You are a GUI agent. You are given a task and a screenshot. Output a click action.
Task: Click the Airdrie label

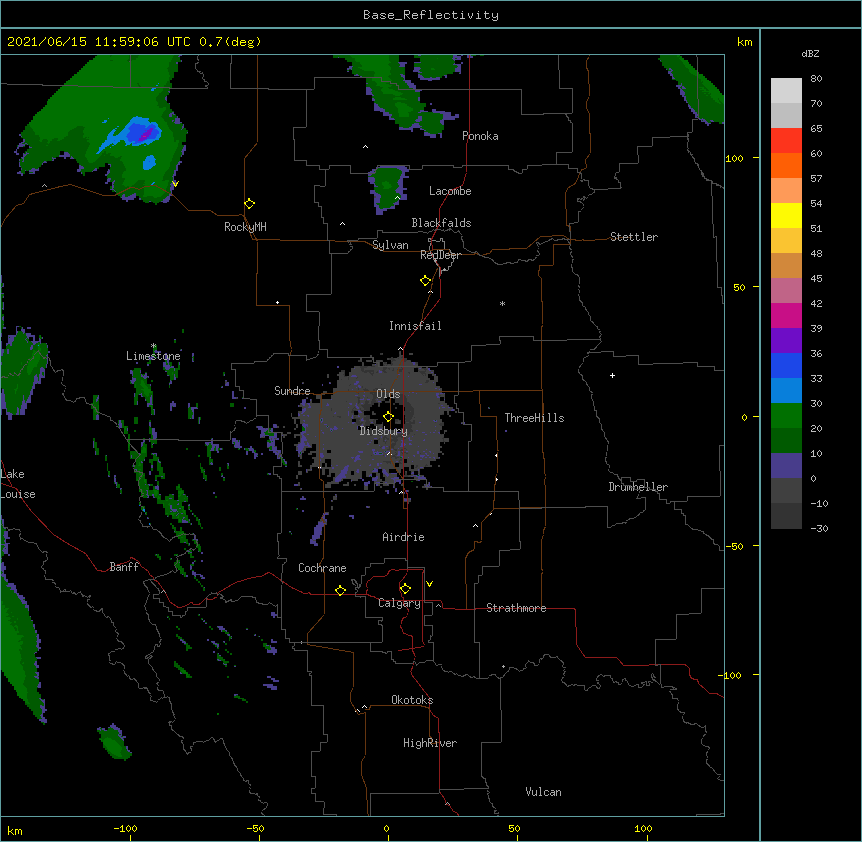[x=403, y=537]
